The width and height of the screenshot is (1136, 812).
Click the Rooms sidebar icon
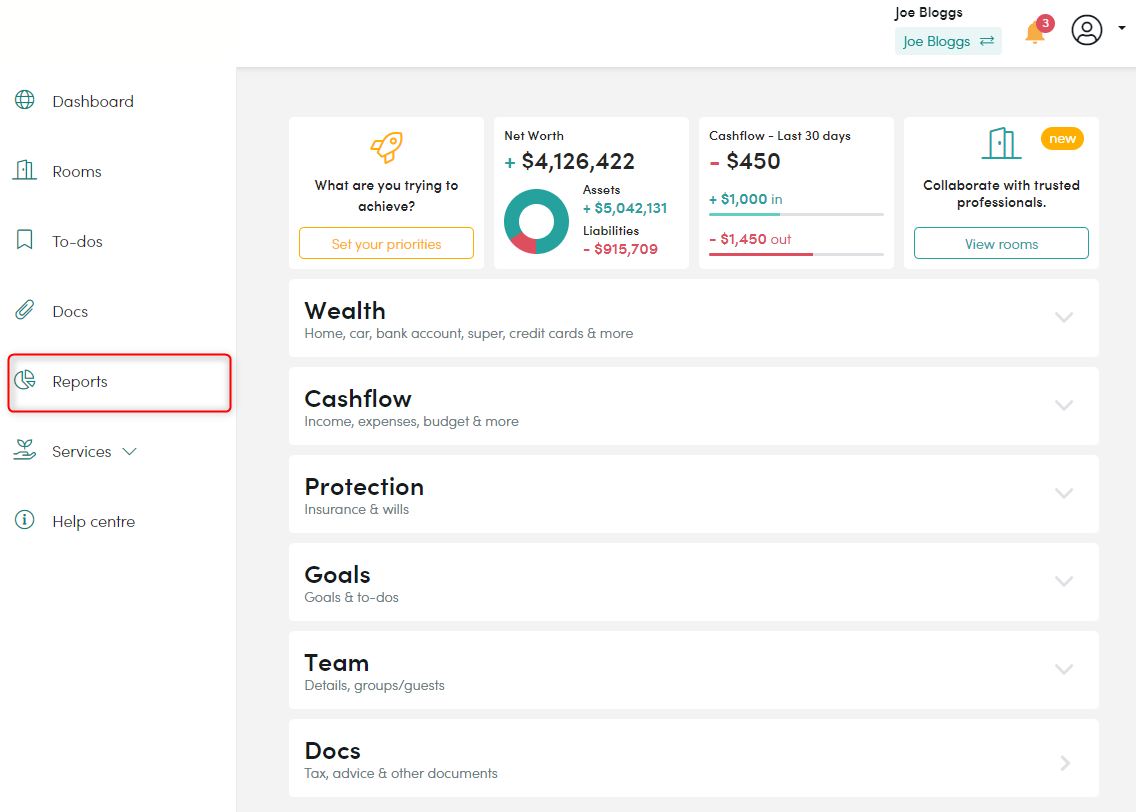[x=23, y=170]
